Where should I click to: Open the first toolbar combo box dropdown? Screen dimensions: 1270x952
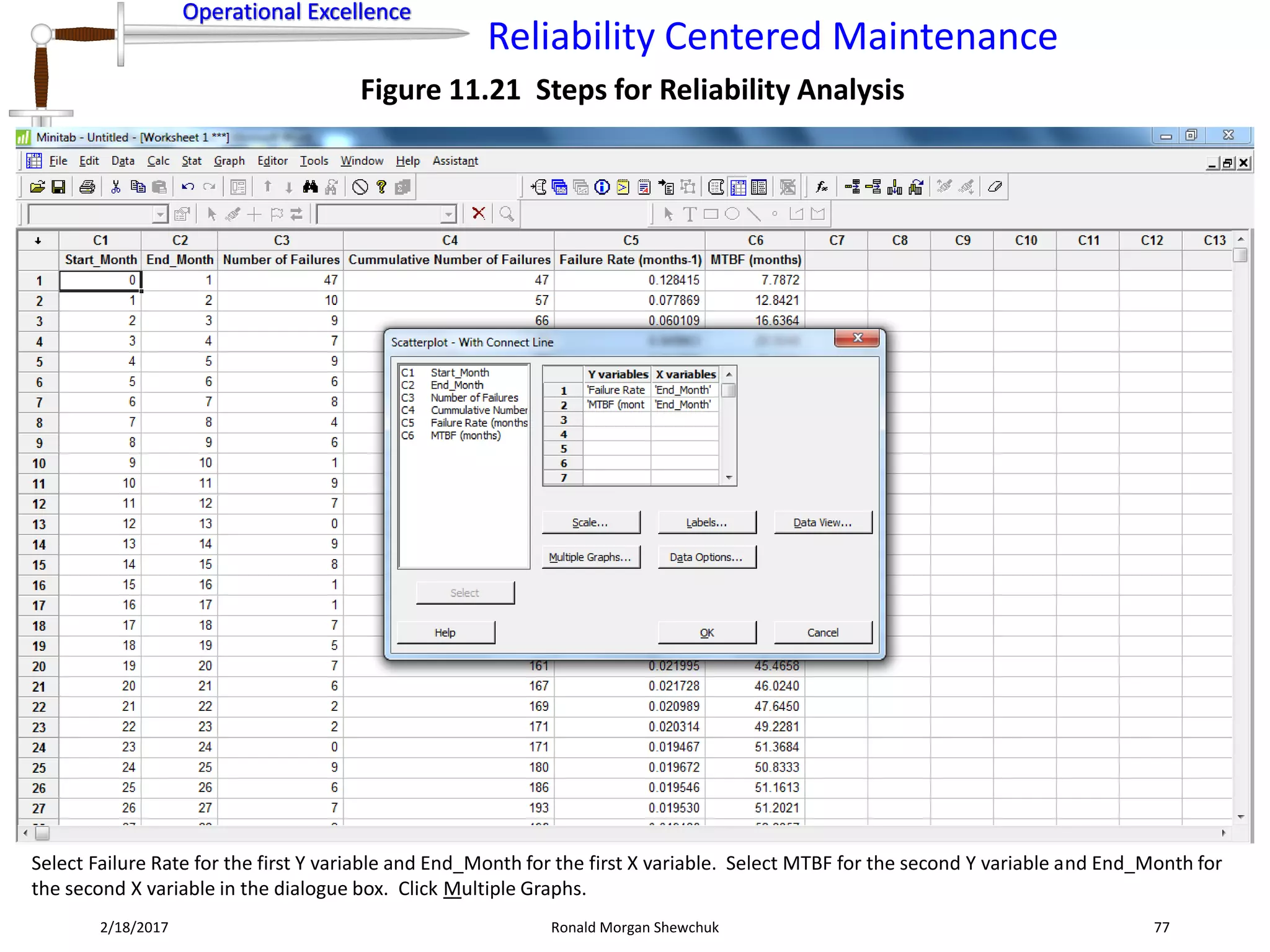pos(160,214)
